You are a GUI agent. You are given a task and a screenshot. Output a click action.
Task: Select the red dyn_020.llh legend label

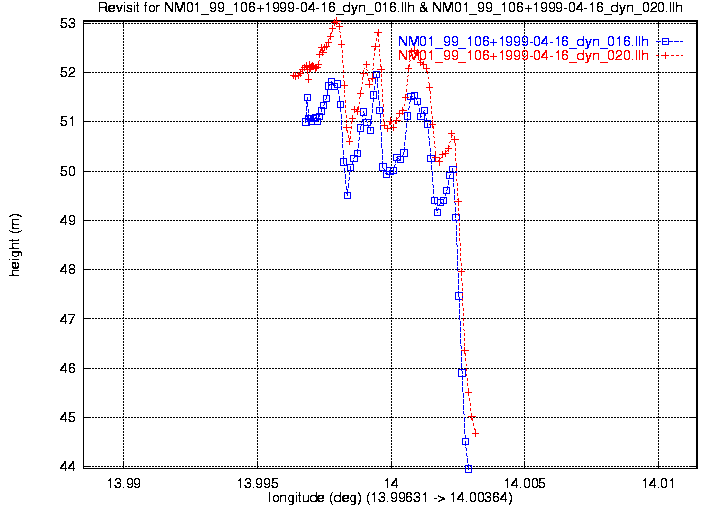(x=525, y=56)
